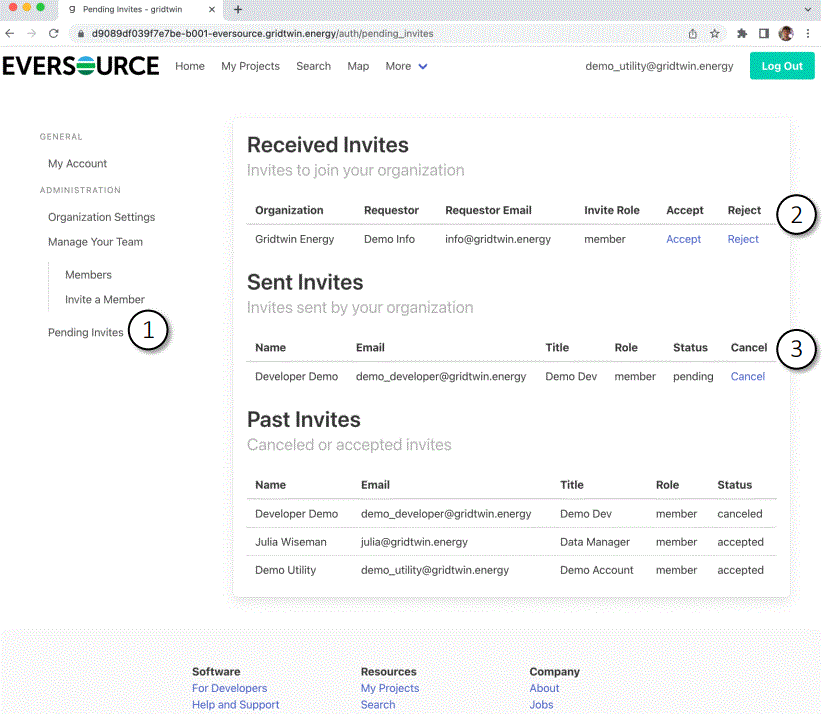Click the Eversource logo
Screen dimensions: 824x714
(x=79, y=66)
